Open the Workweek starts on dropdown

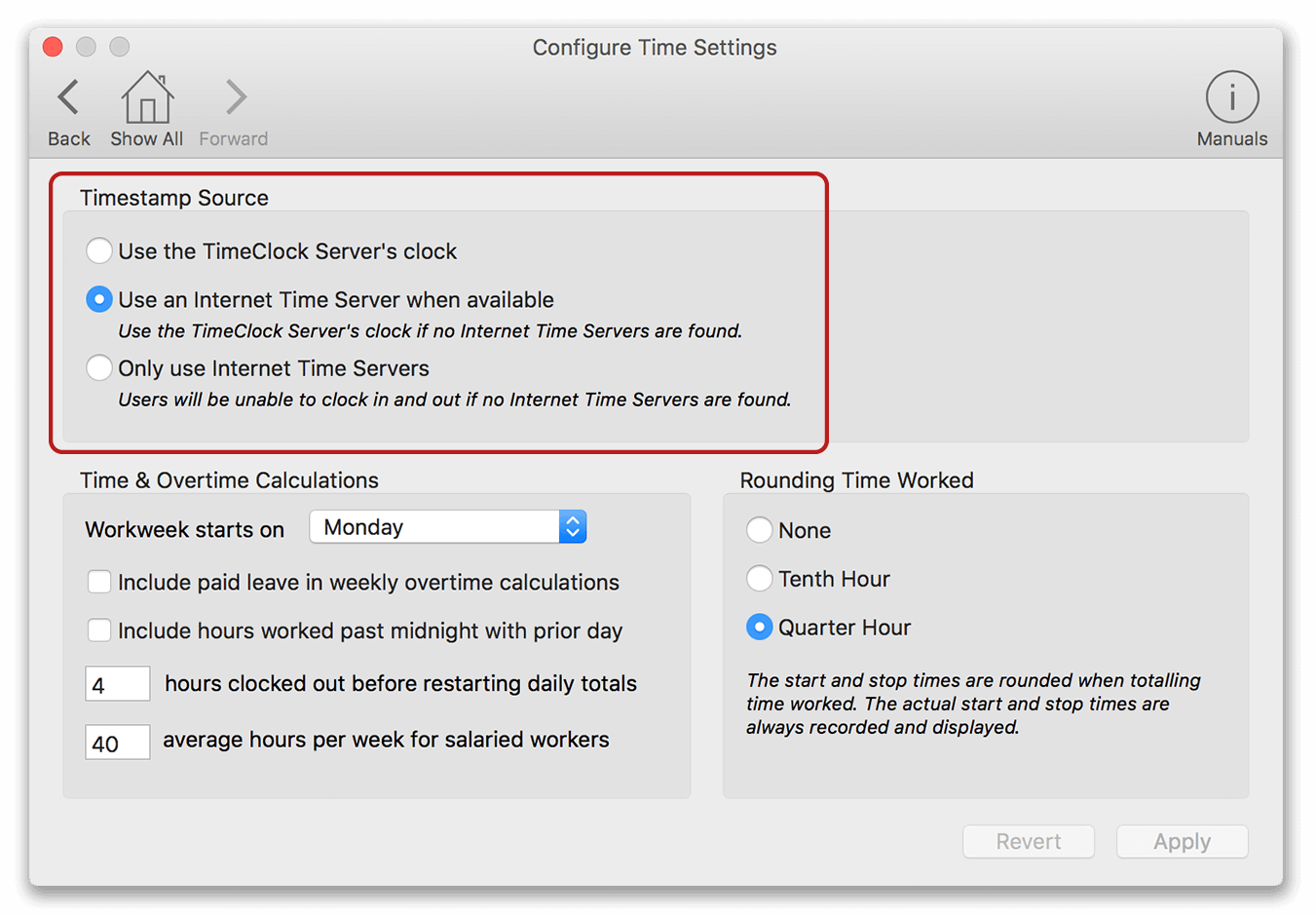tap(448, 527)
